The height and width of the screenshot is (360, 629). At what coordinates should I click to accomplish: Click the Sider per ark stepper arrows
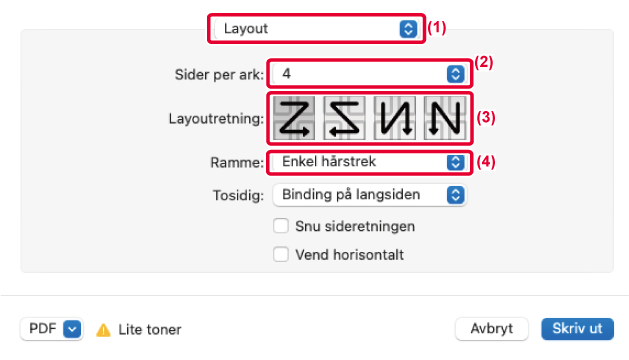455,74
